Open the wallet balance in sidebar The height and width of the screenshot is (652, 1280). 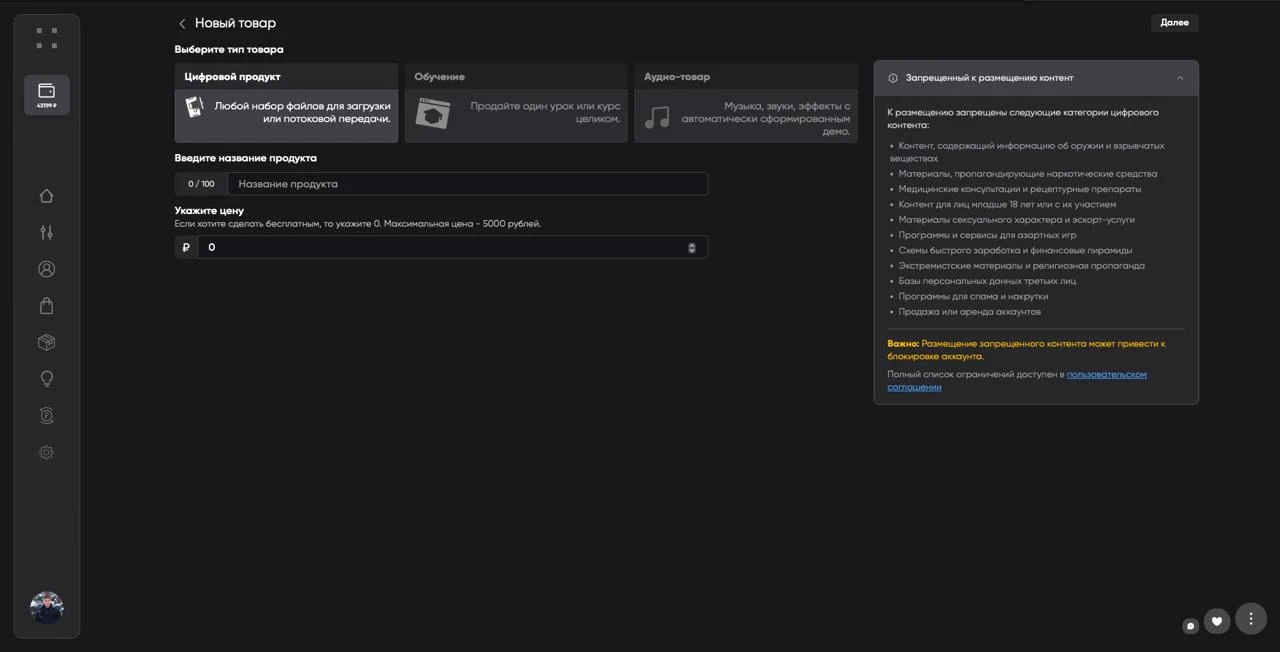(46, 95)
